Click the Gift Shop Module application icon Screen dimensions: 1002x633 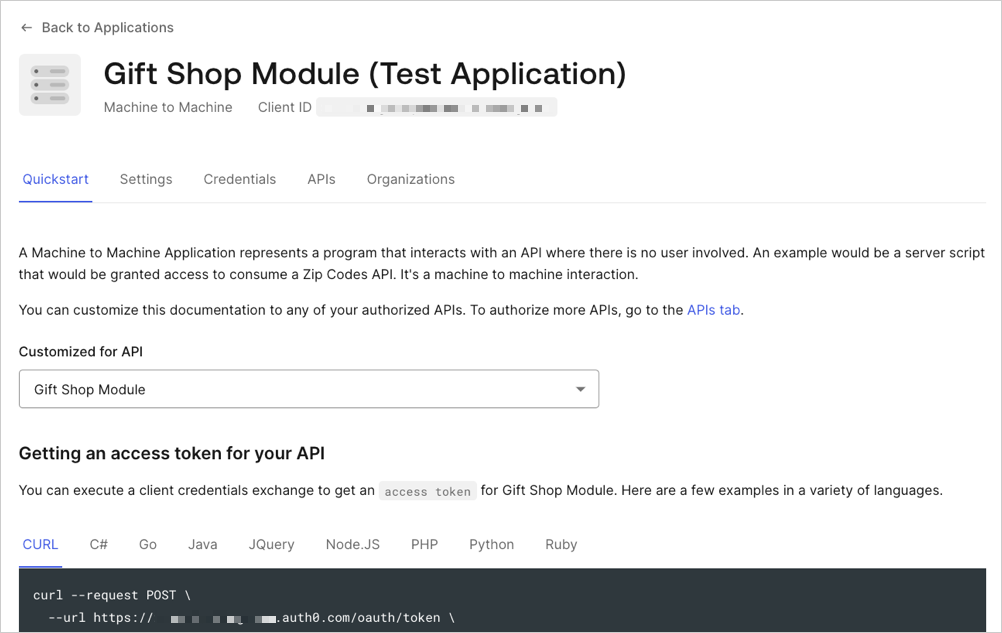click(49, 84)
